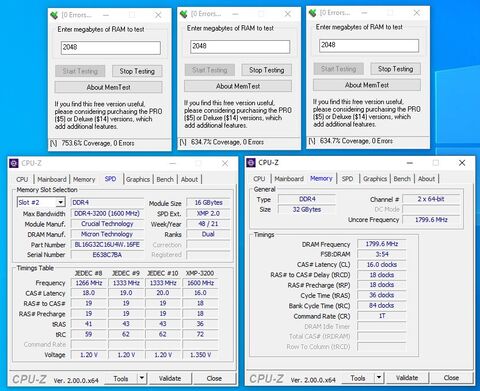Open Bench tab in the SPD window
Screen dimensions: 480x391
tap(165, 179)
